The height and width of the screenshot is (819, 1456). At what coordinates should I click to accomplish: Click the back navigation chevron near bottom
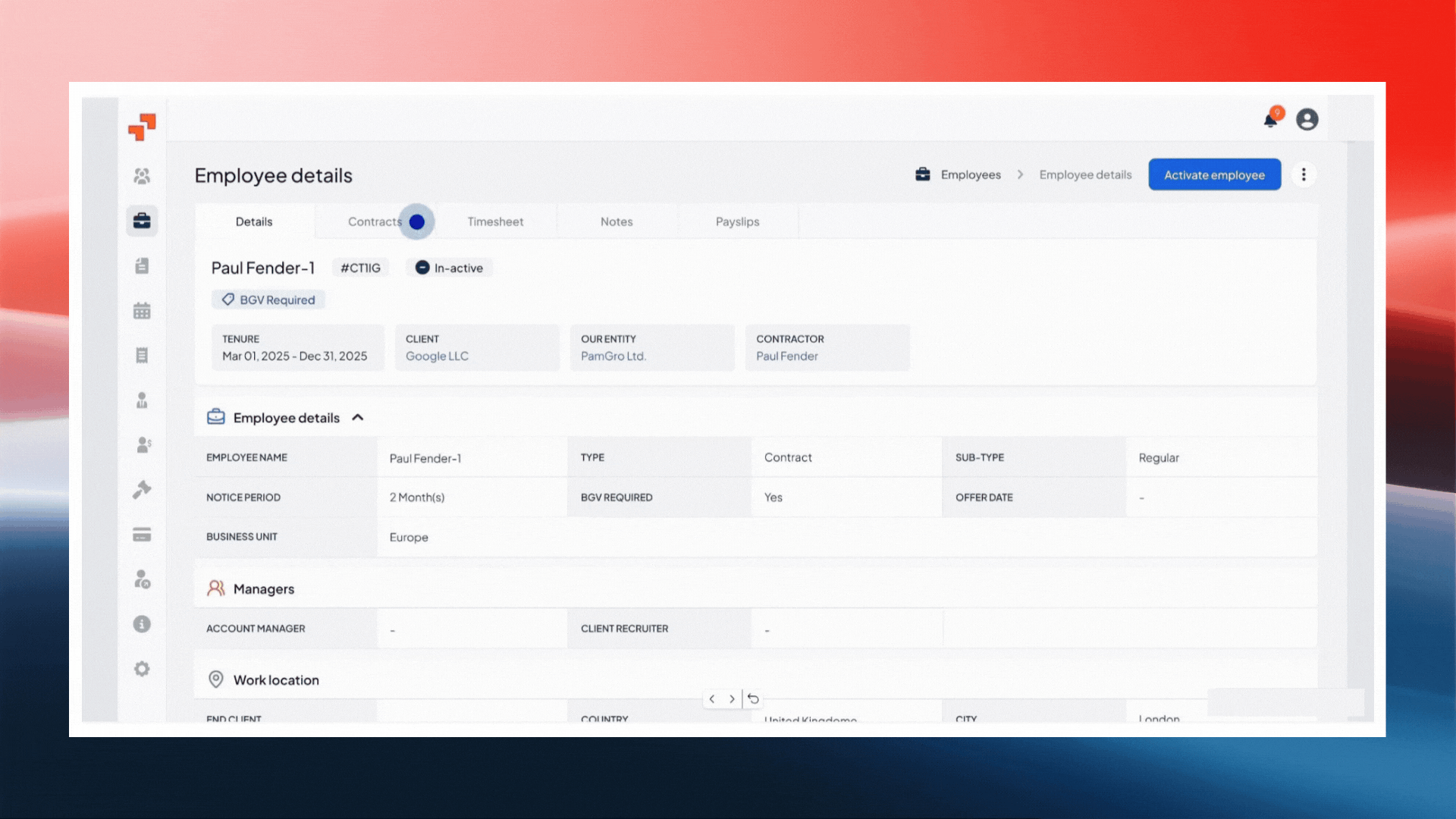click(712, 698)
